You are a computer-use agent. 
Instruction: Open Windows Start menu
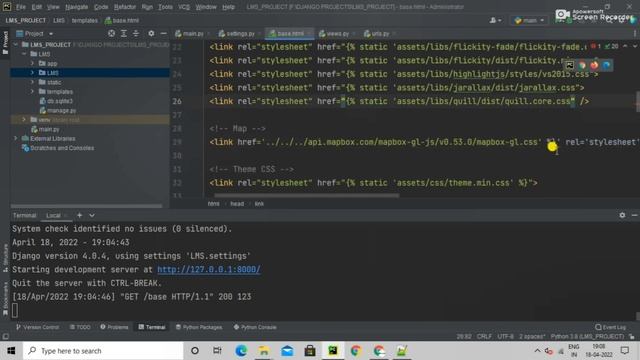coord(11,351)
